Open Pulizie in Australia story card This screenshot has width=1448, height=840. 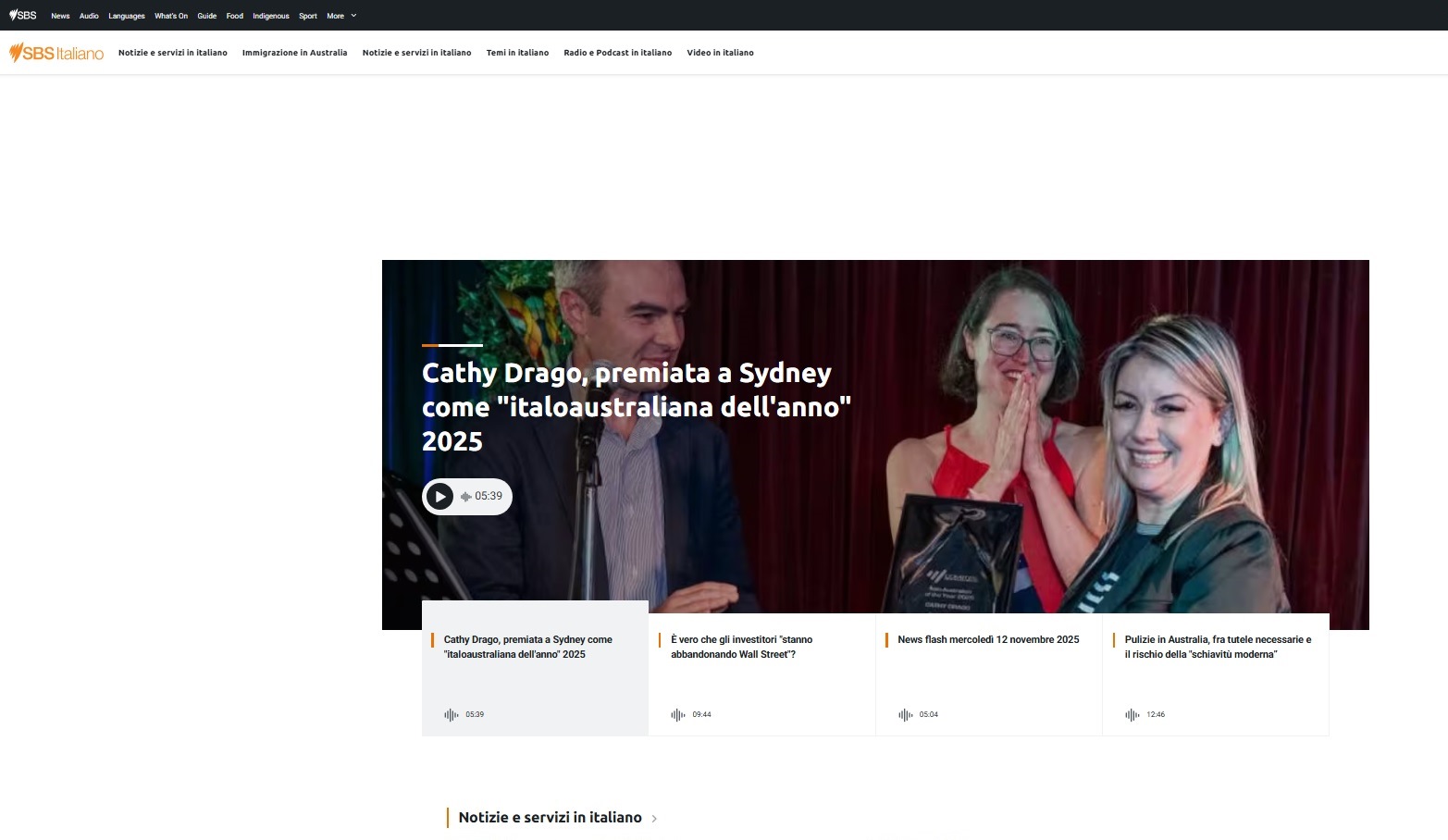click(1217, 647)
